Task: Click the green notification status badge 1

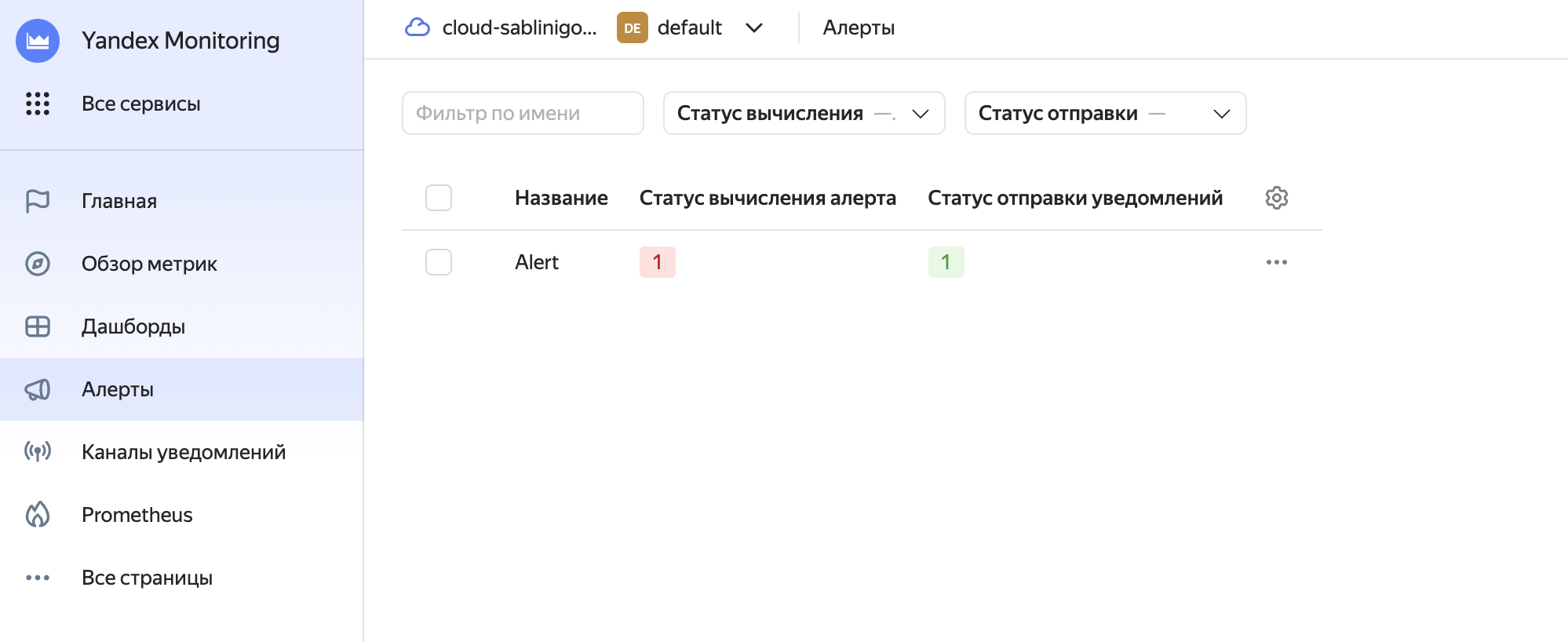Action: click(946, 262)
